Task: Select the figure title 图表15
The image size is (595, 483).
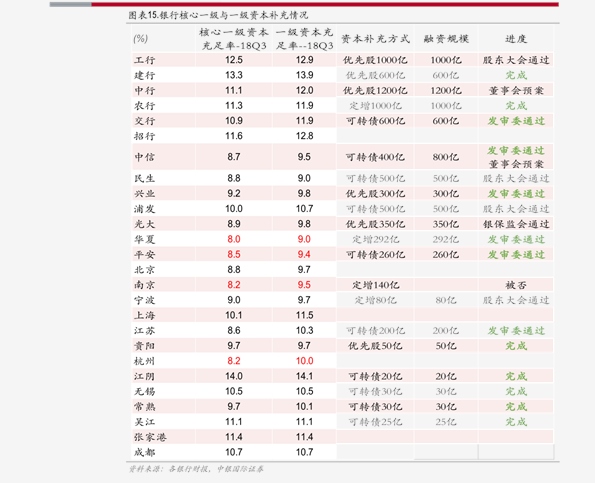Action: (x=218, y=15)
